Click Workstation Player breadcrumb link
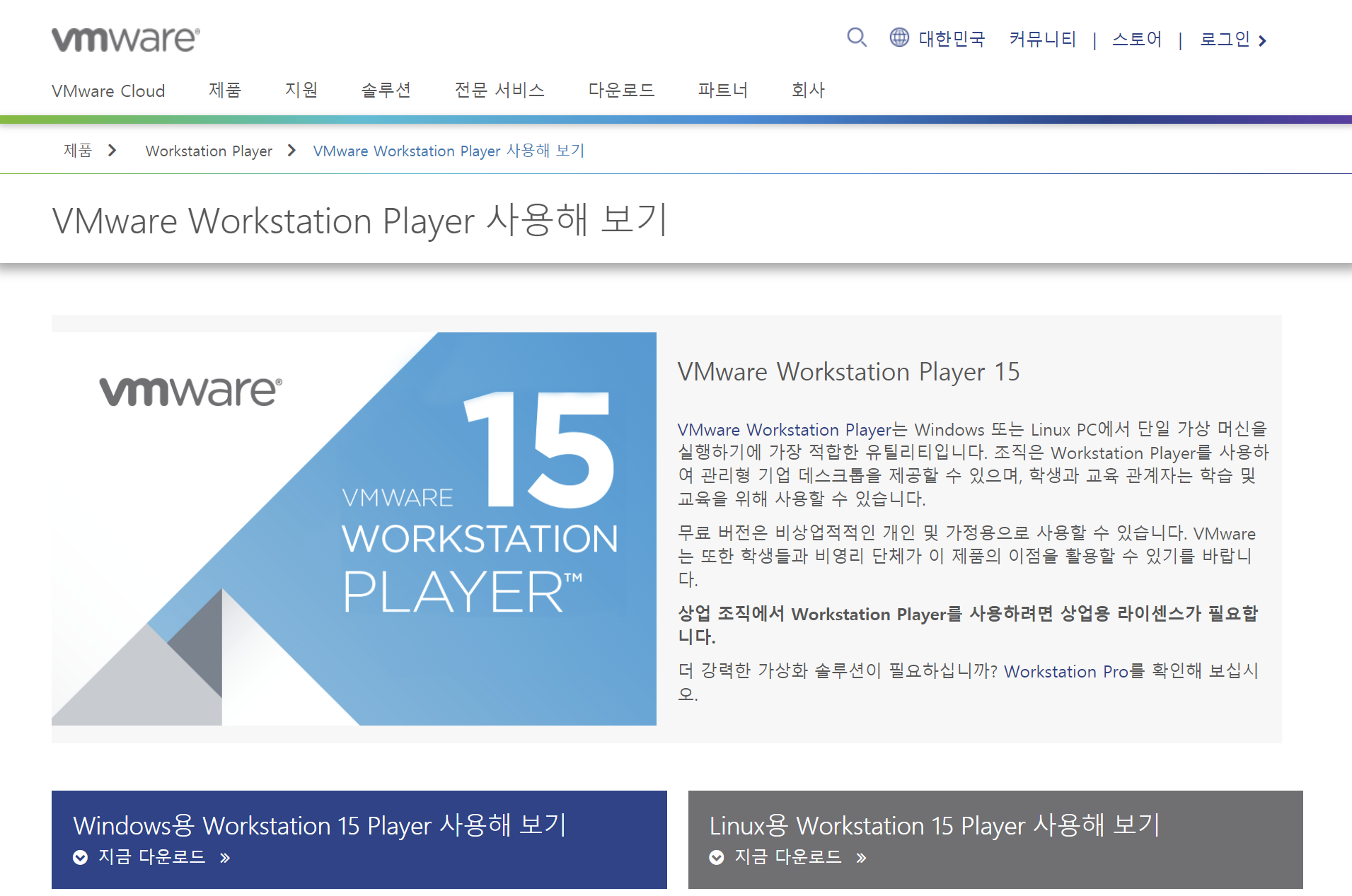1352x896 pixels. click(209, 151)
